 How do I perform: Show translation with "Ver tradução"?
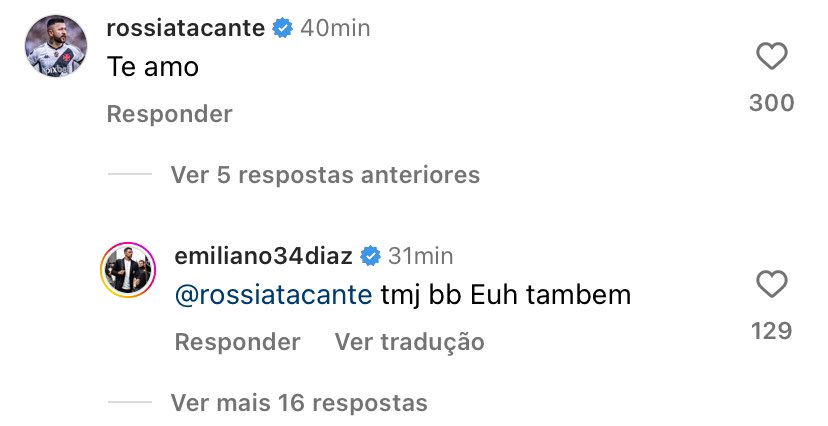pos(409,342)
